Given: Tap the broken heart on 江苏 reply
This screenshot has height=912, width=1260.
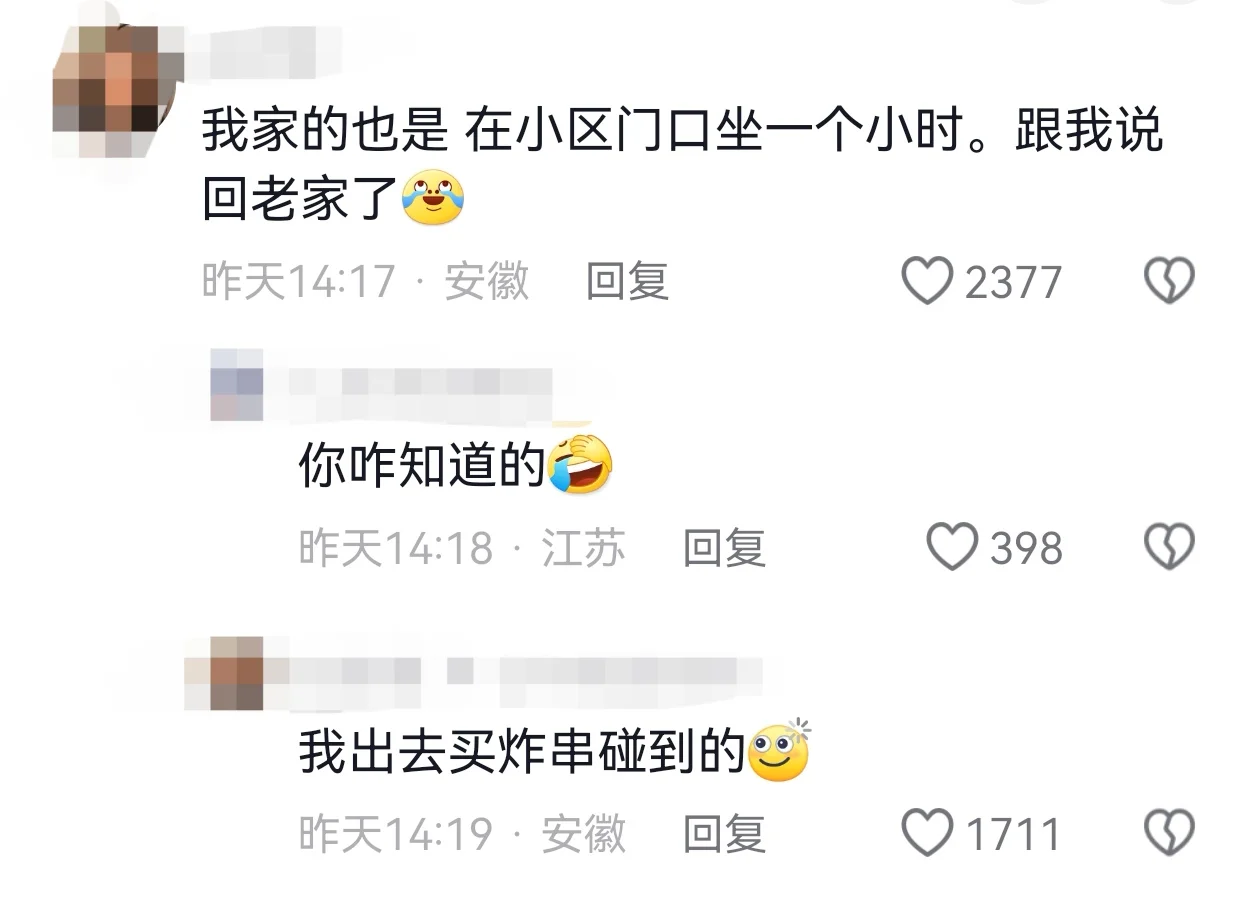Looking at the screenshot, I should [1169, 548].
